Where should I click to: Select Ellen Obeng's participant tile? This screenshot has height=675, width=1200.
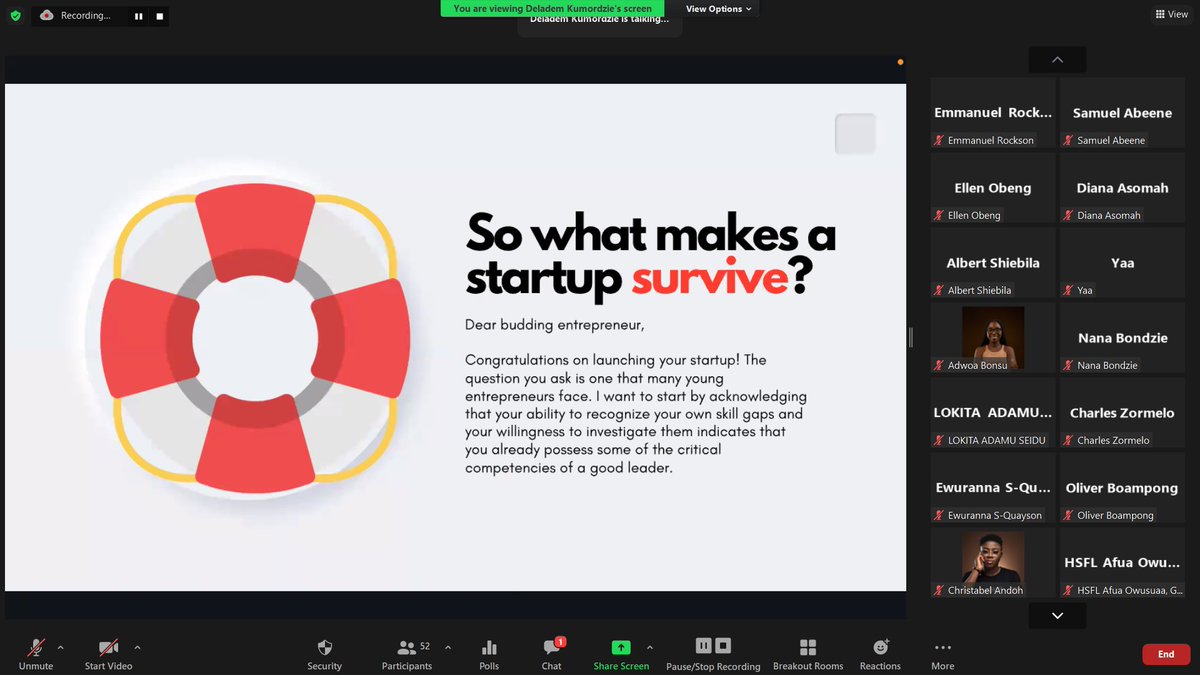point(993,188)
